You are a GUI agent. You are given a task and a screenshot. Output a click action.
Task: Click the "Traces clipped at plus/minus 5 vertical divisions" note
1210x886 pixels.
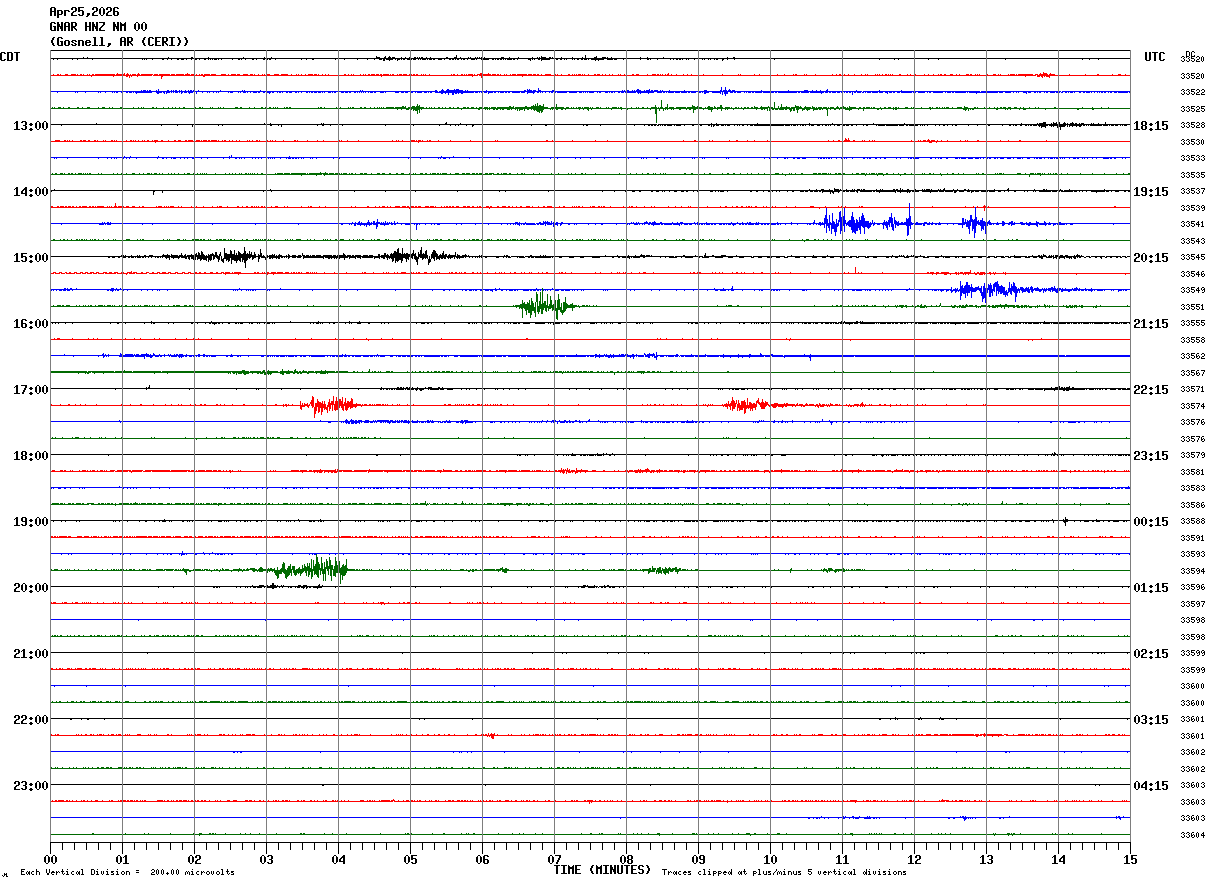coord(784,873)
